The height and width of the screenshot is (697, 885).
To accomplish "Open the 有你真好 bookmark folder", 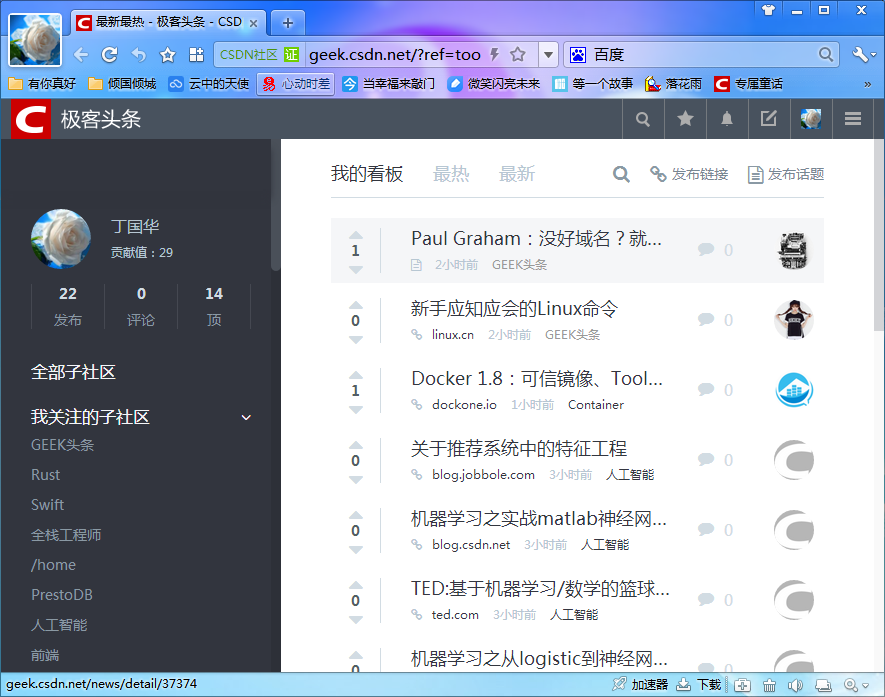I will pos(43,84).
